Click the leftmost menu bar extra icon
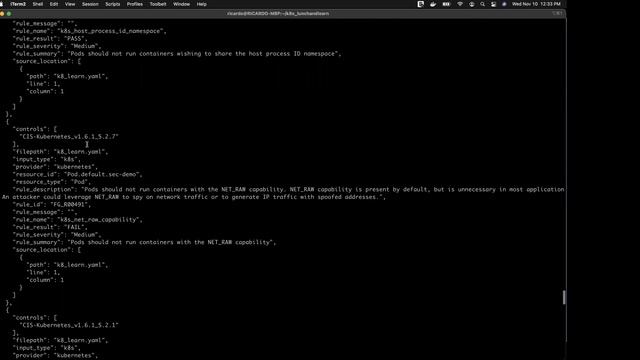 coord(421,4)
